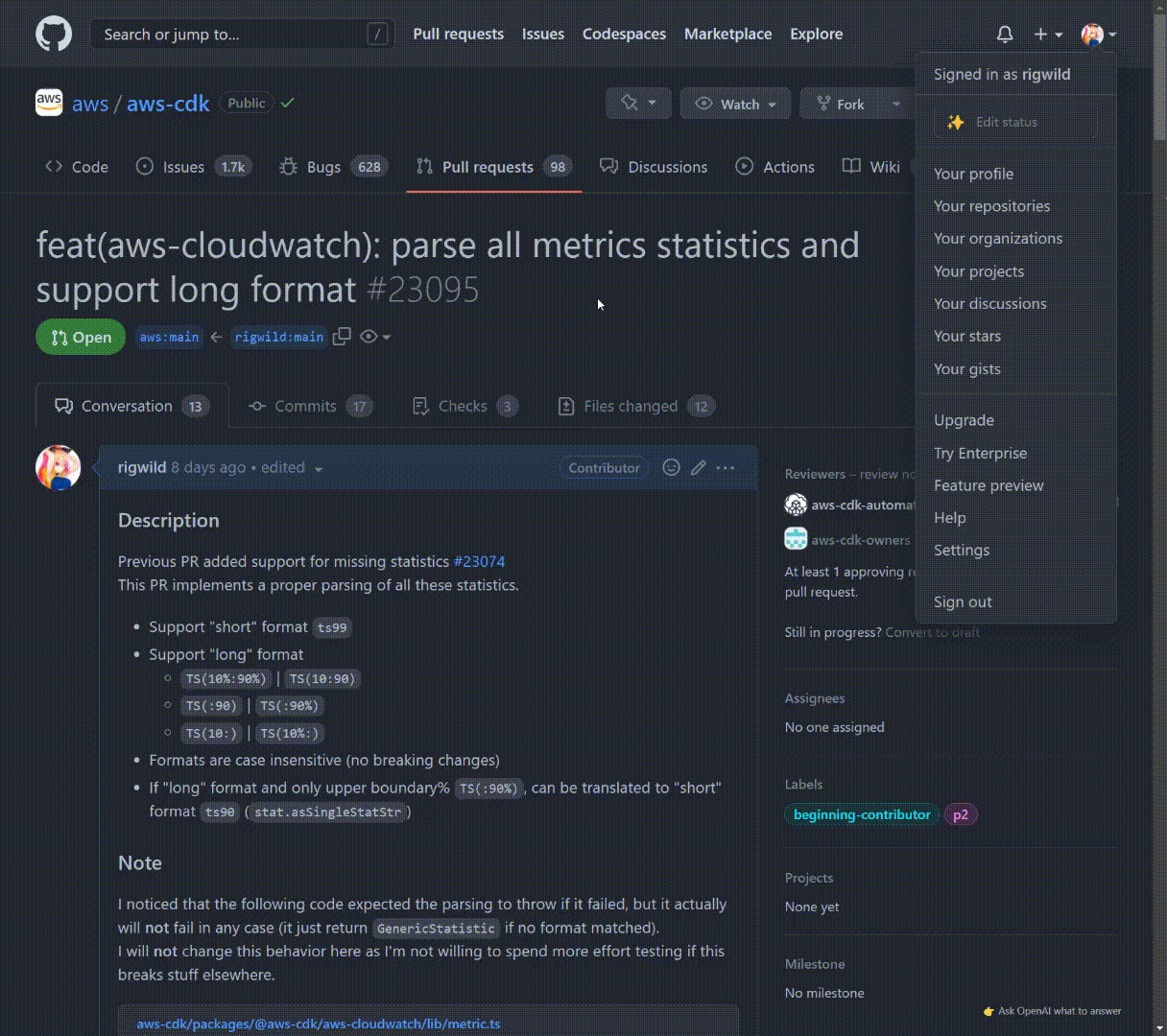Open the comment kebab options menu

[726, 467]
